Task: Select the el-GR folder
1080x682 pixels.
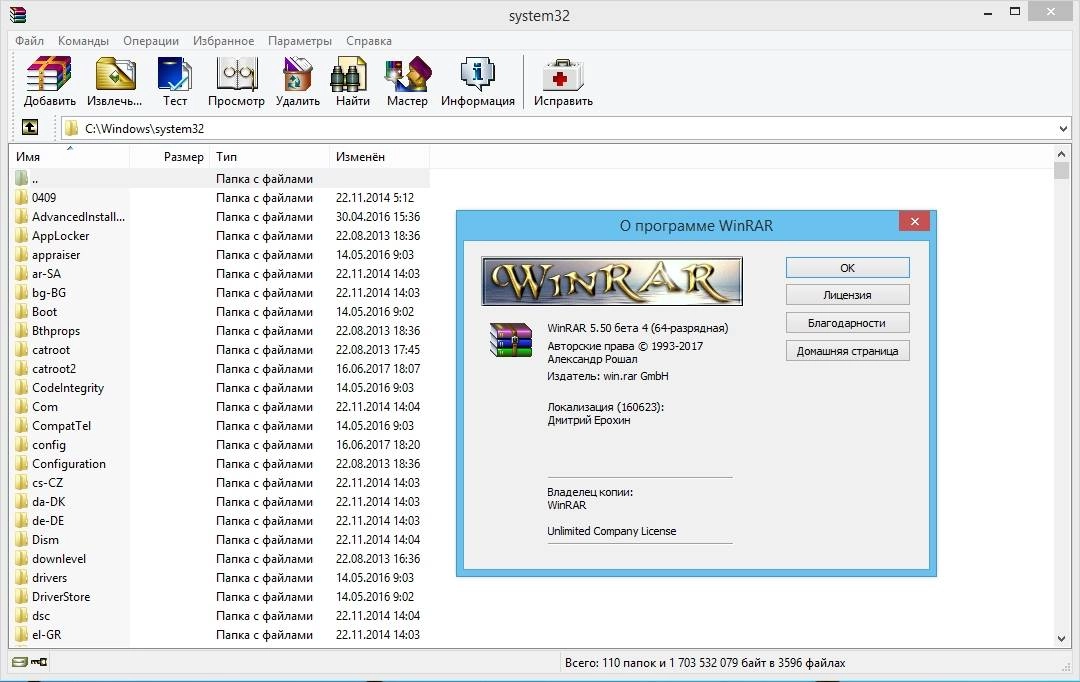Action: 46,634
